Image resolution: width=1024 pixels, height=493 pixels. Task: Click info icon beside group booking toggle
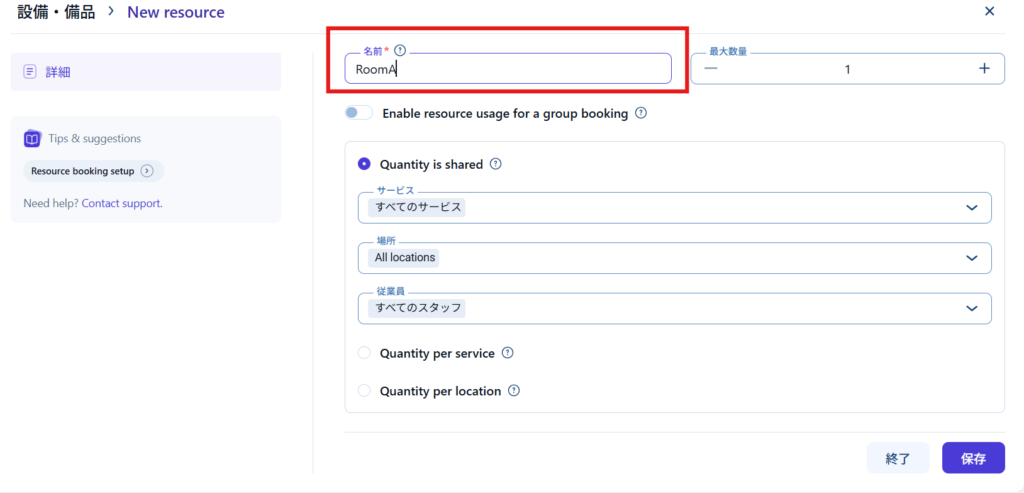[641, 113]
